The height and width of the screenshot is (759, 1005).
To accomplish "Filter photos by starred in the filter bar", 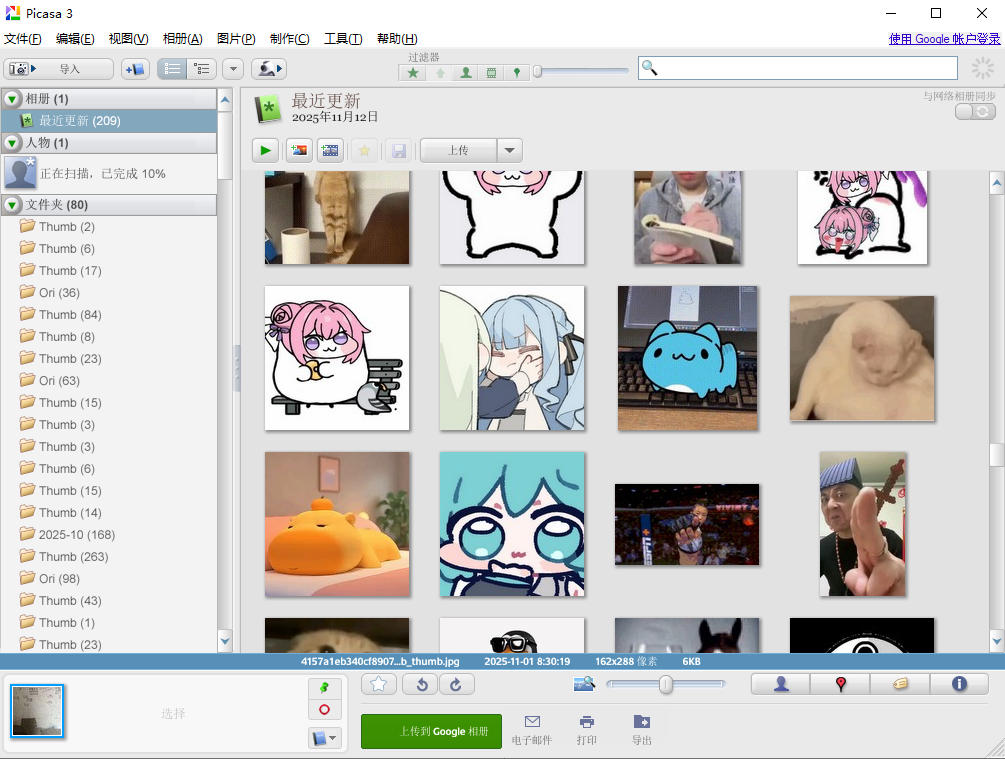I will pos(412,73).
